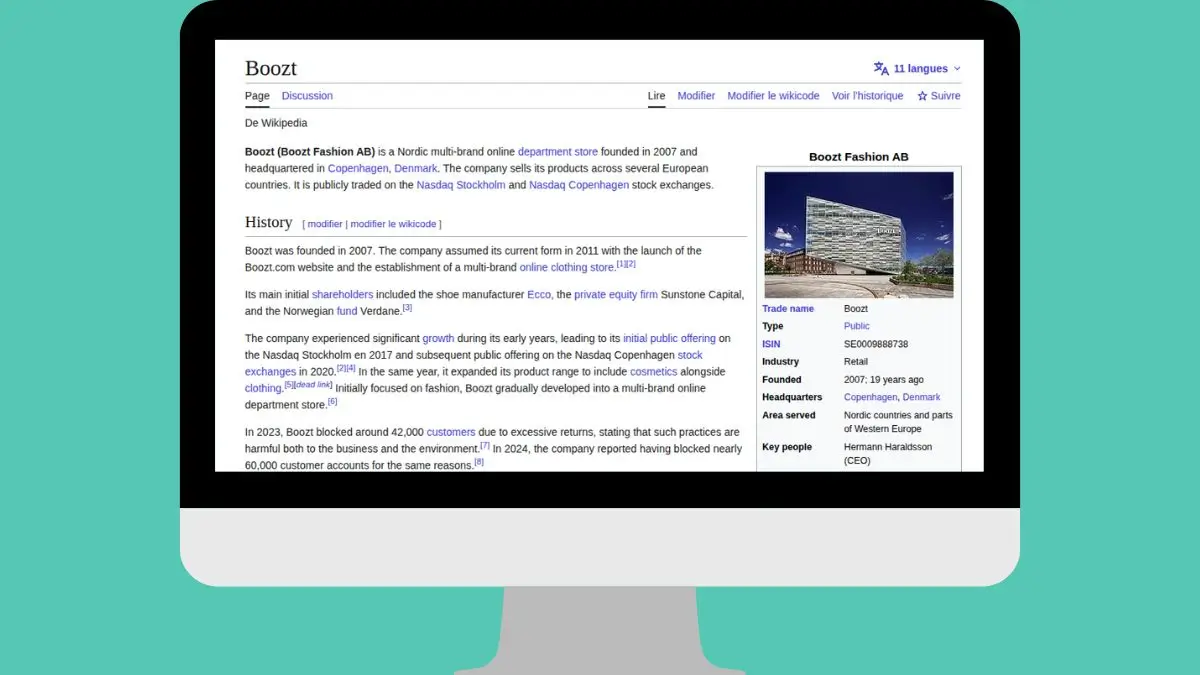1200x675 pixels.
Task: Open the initial public offering link
Action: [669, 339]
